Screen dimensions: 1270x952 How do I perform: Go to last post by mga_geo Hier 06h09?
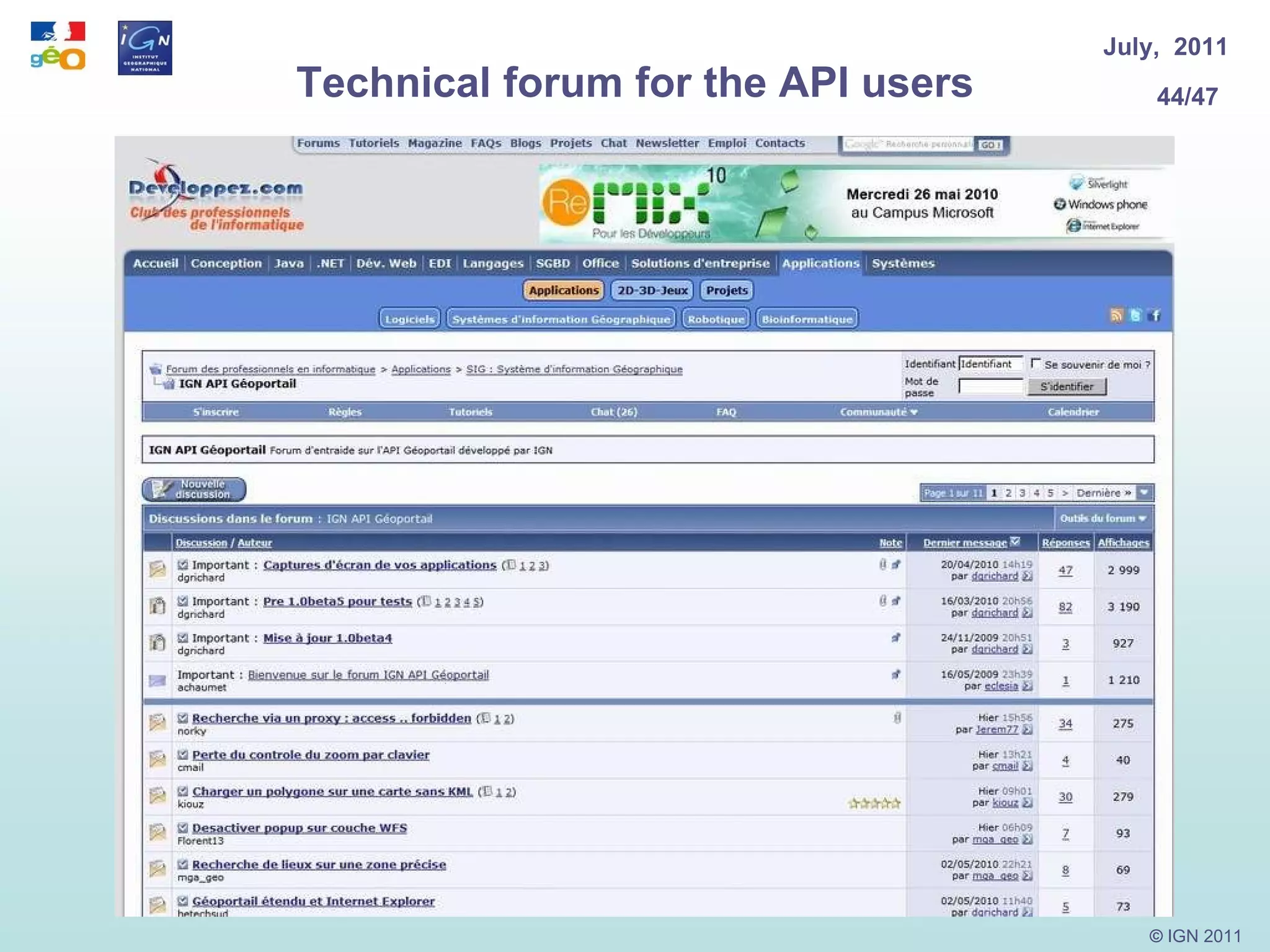pyautogui.click(x=1028, y=839)
